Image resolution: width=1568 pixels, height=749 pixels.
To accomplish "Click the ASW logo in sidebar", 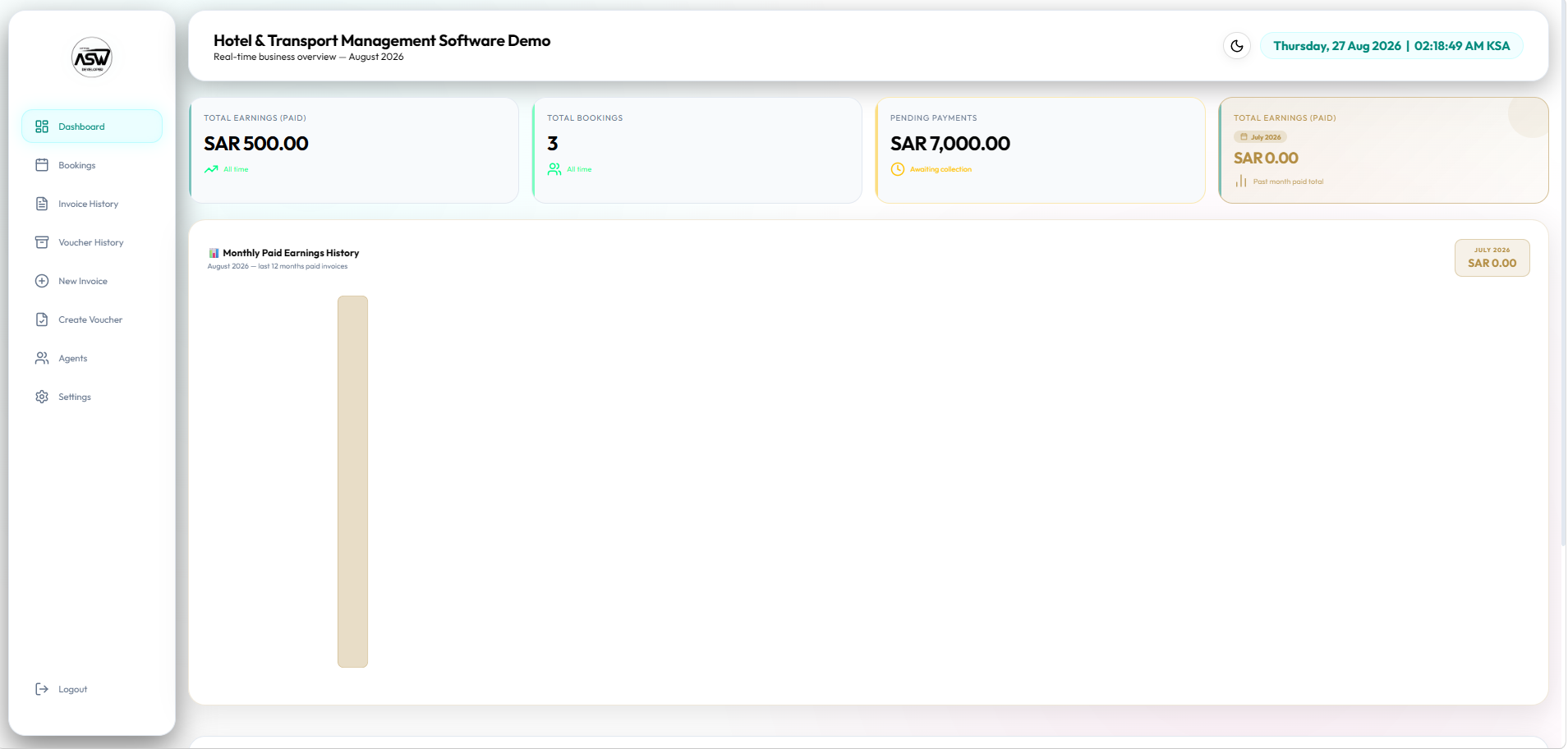I will 92,57.
